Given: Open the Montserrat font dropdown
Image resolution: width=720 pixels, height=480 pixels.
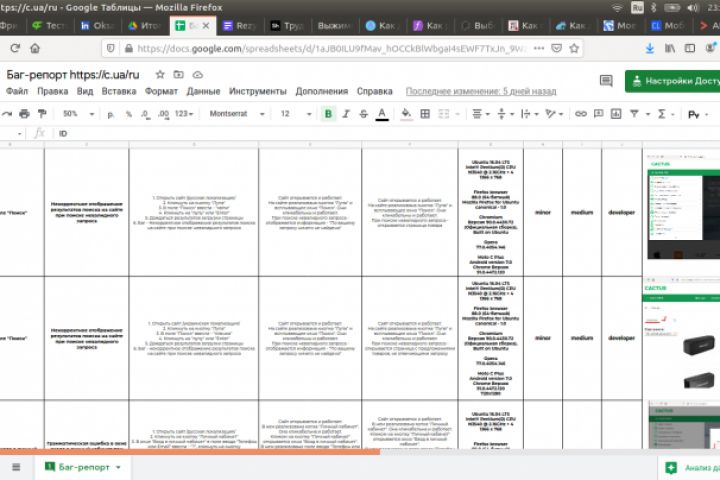Looking at the screenshot, I should coord(236,113).
